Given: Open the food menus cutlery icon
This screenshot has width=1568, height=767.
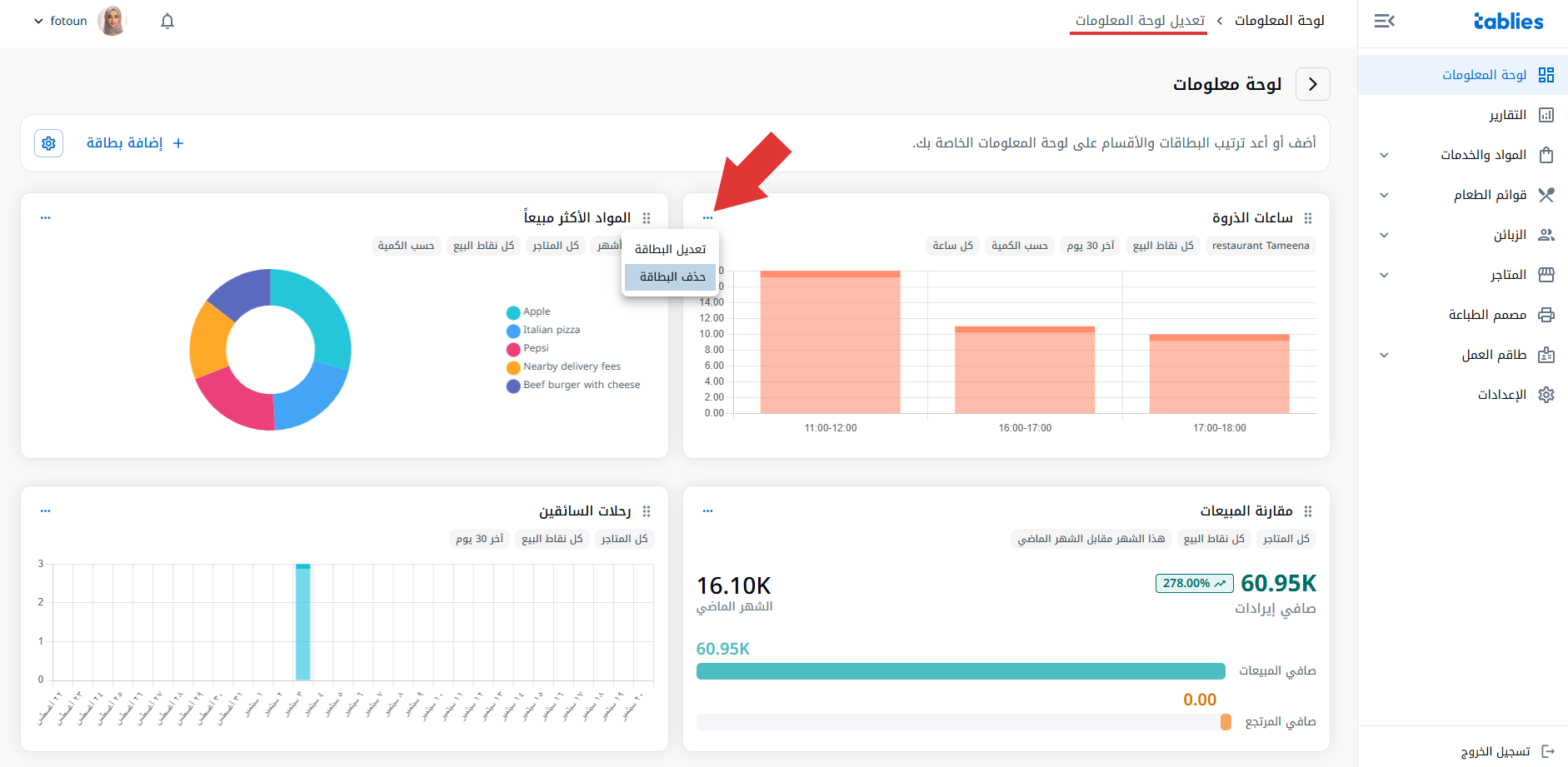Looking at the screenshot, I should click(x=1546, y=195).
